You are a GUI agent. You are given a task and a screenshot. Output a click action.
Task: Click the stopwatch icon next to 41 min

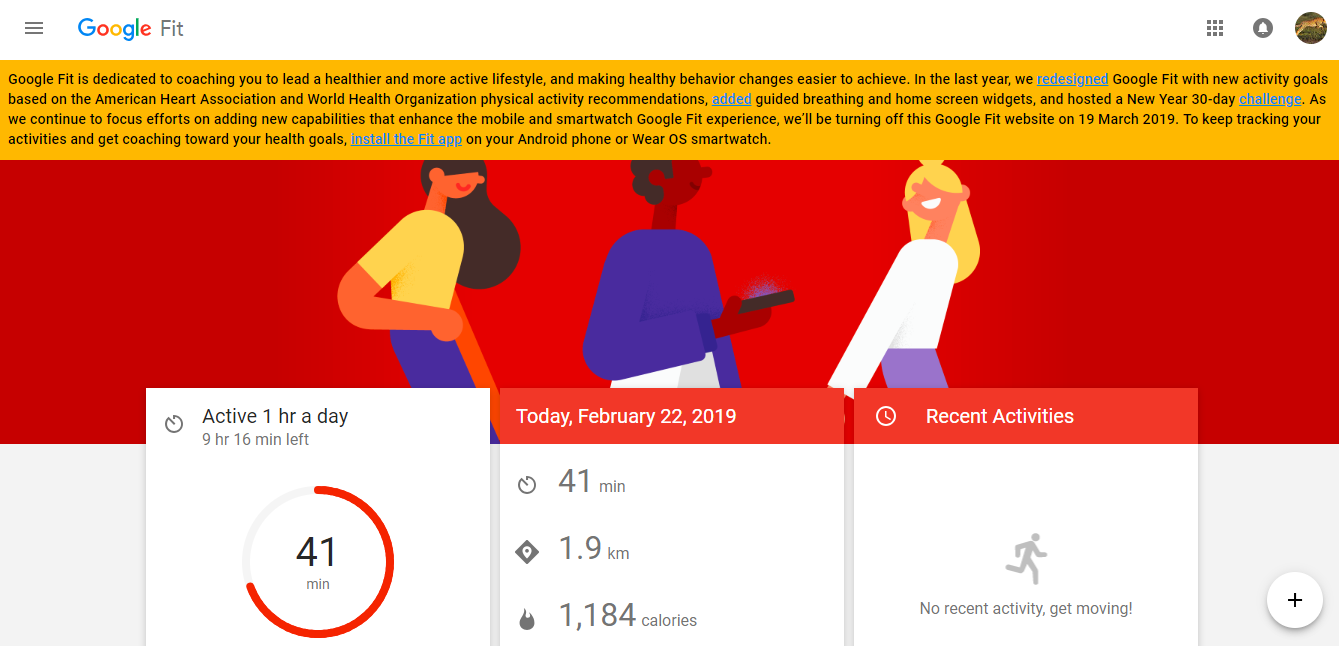528,483
